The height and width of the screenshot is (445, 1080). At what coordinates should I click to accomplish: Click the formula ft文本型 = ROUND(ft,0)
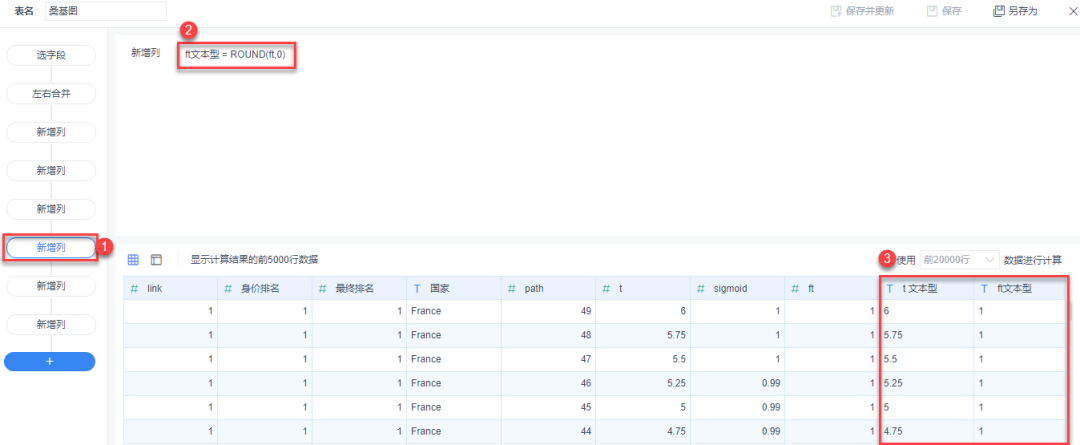click(236, 54)
